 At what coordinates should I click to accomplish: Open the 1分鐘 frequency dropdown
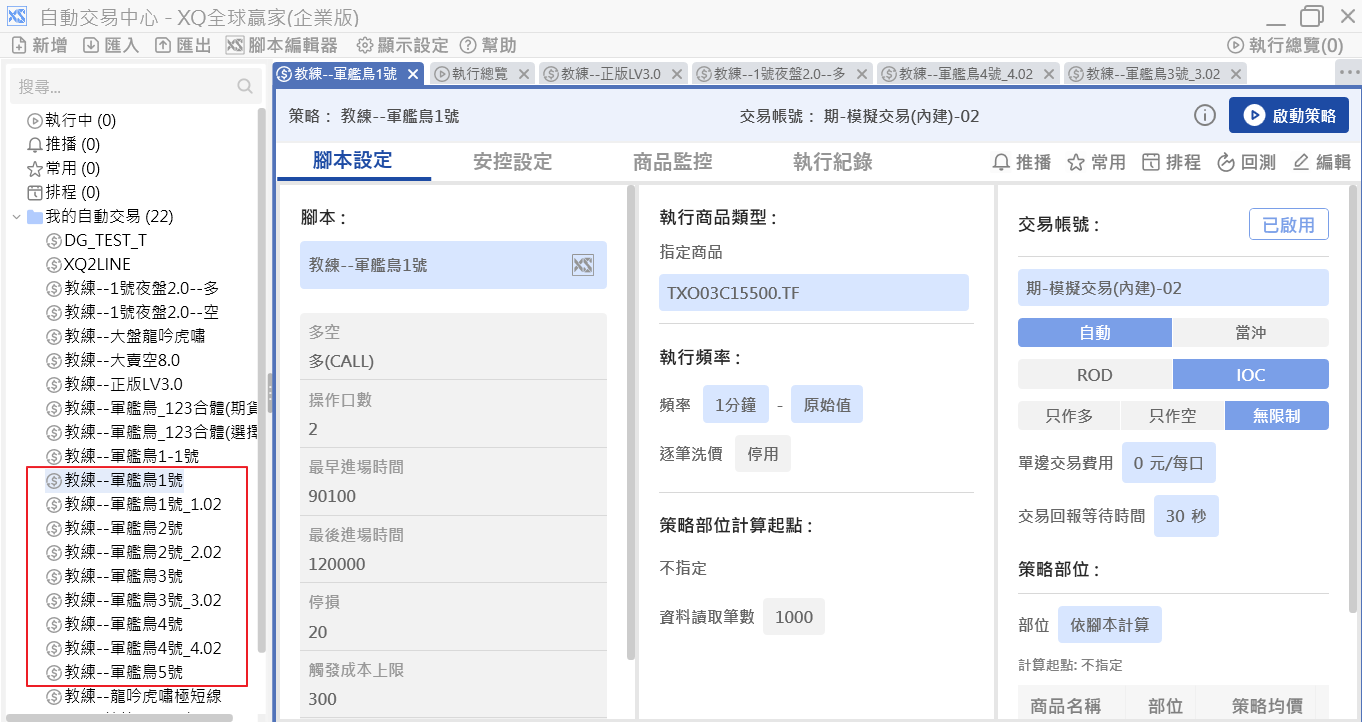pyautogui.click(x=738, y=405)
